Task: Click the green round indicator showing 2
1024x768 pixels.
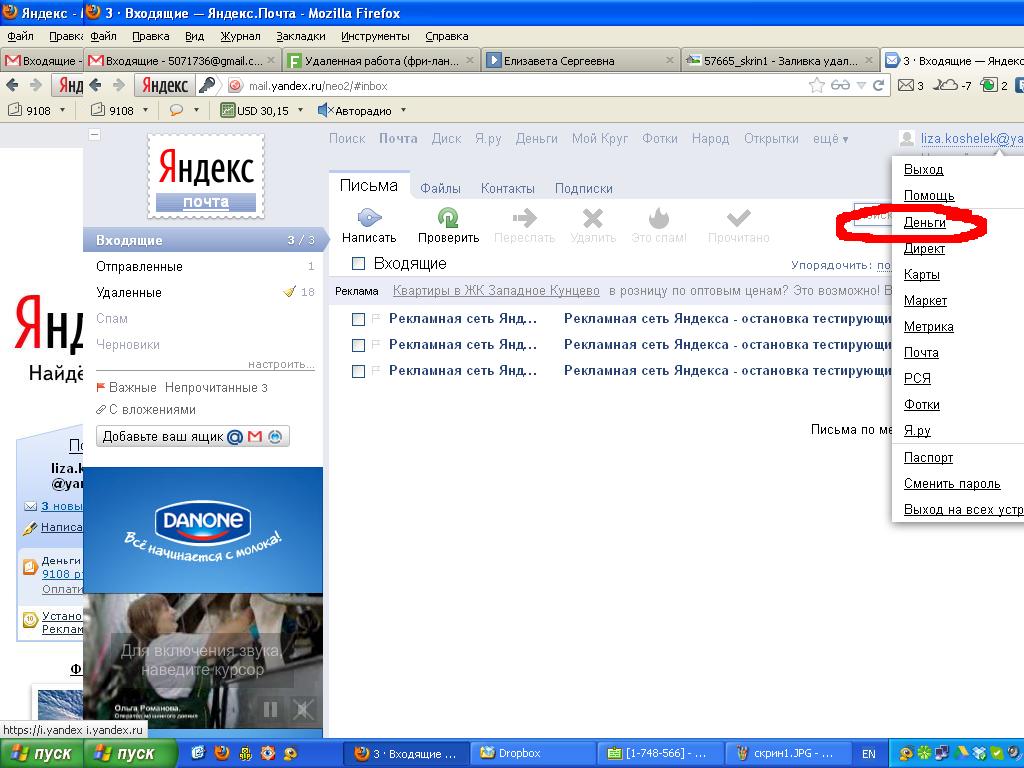Action: (995, 86)
